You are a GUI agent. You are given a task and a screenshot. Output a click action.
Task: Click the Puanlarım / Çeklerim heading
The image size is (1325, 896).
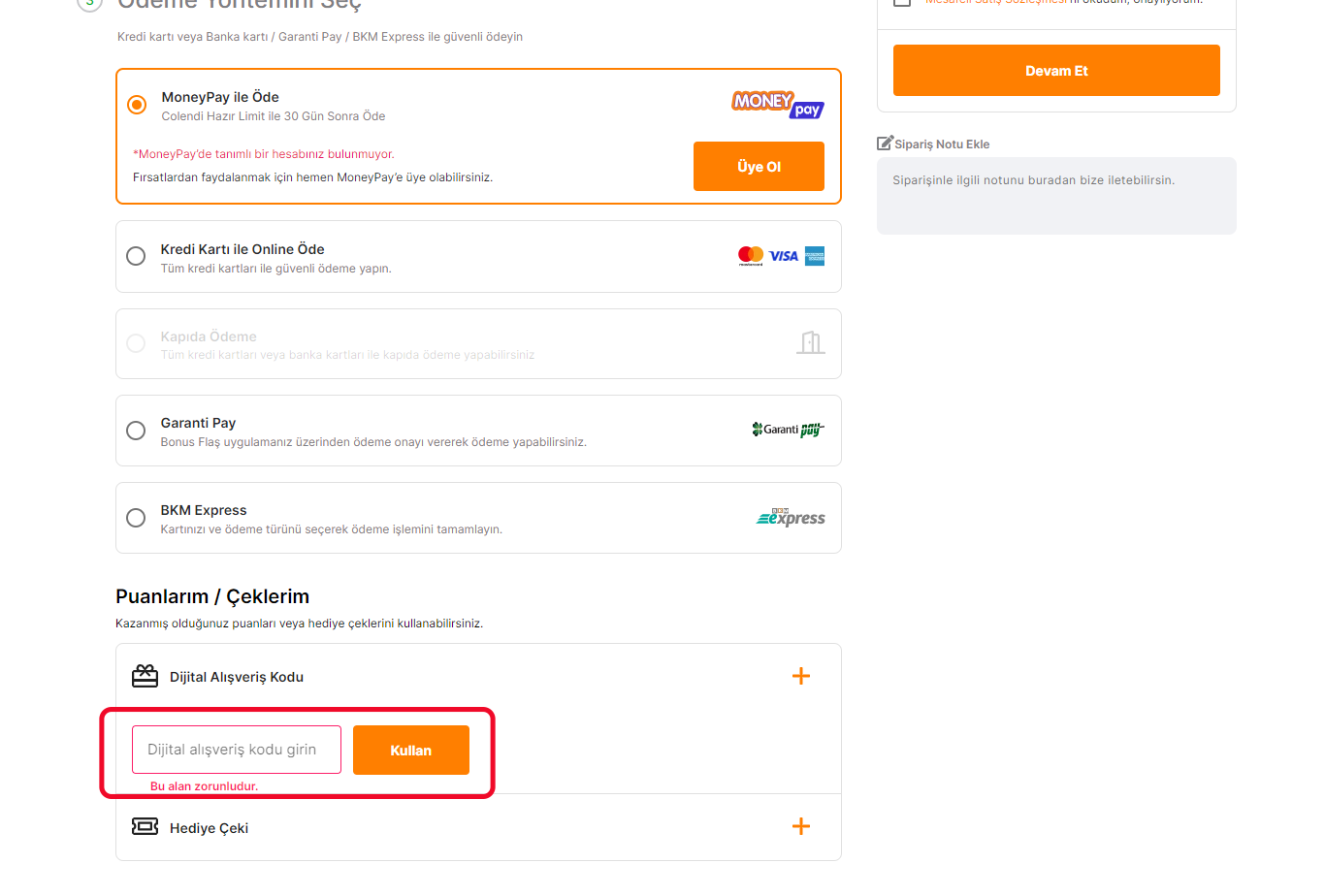(x=212, y=596)
